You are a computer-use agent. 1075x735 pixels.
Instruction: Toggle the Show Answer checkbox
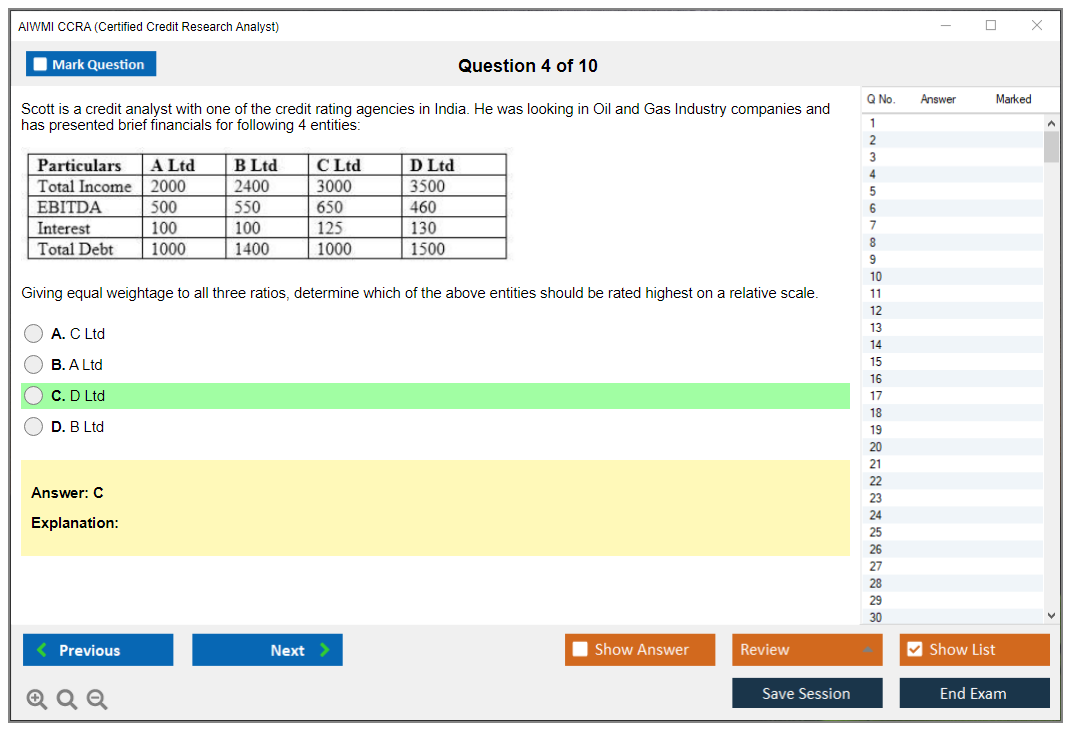click(x=580, y=650)
